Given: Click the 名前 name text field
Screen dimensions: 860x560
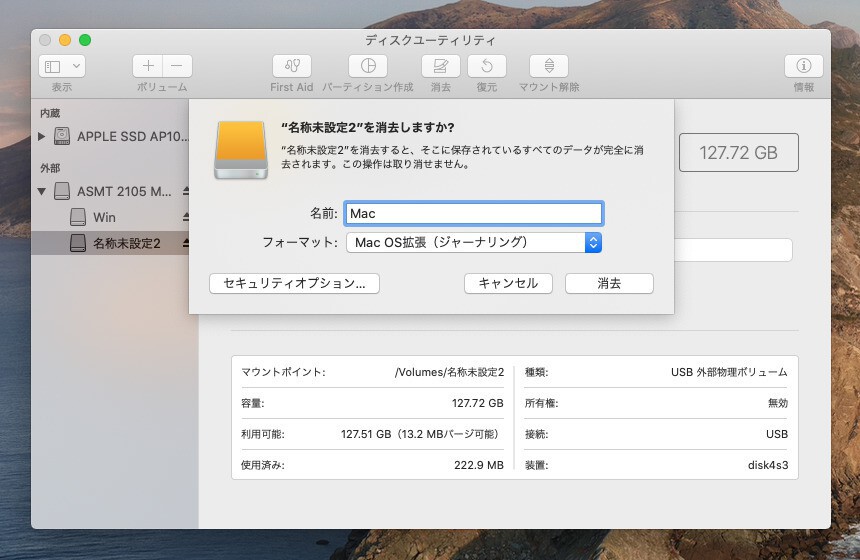Looking at the screenshot, I should coord(473,213).
